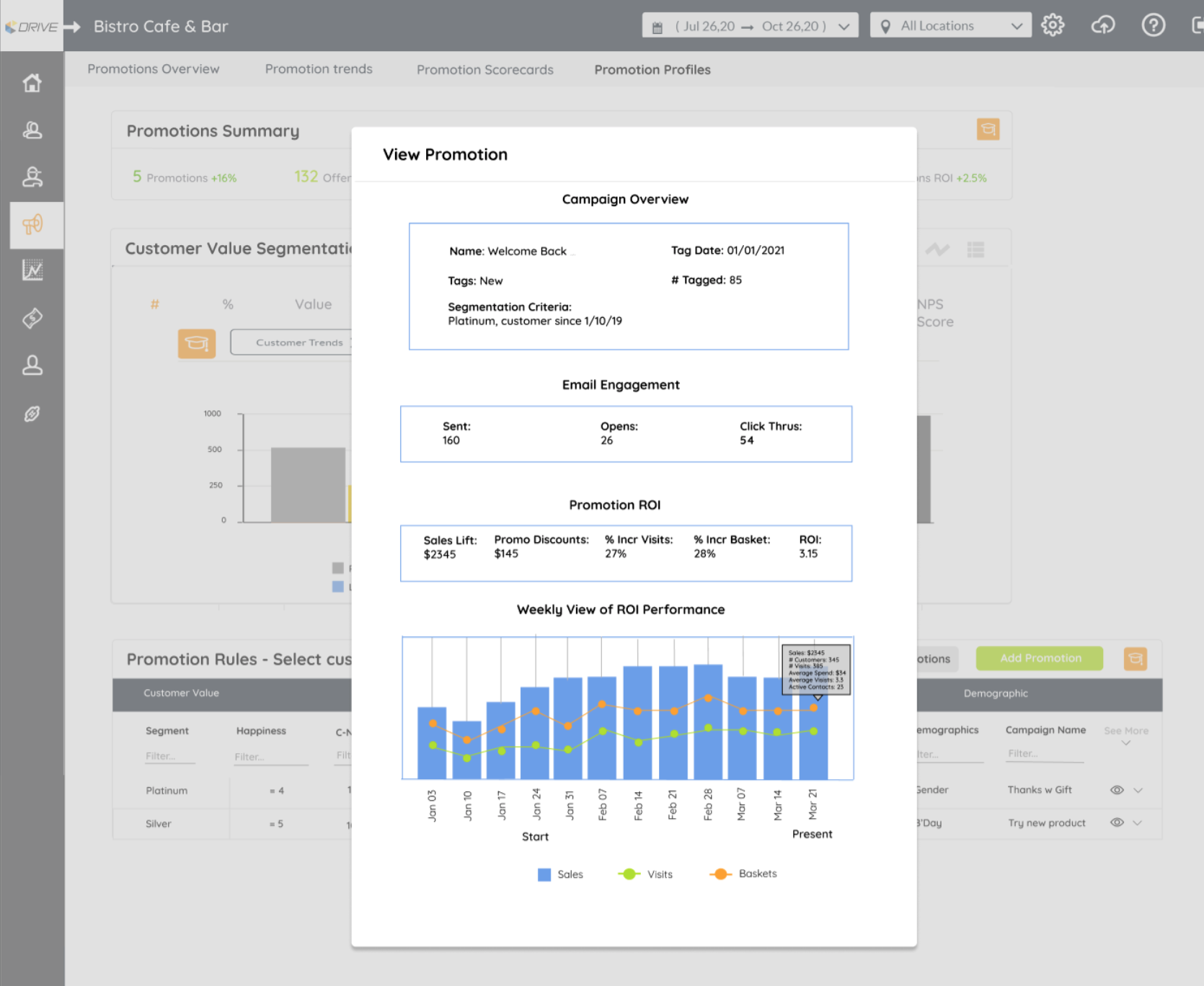Switch to Promotions Overview tab
The width and height of the screenshot is (1204, 986).
(154, 69)
